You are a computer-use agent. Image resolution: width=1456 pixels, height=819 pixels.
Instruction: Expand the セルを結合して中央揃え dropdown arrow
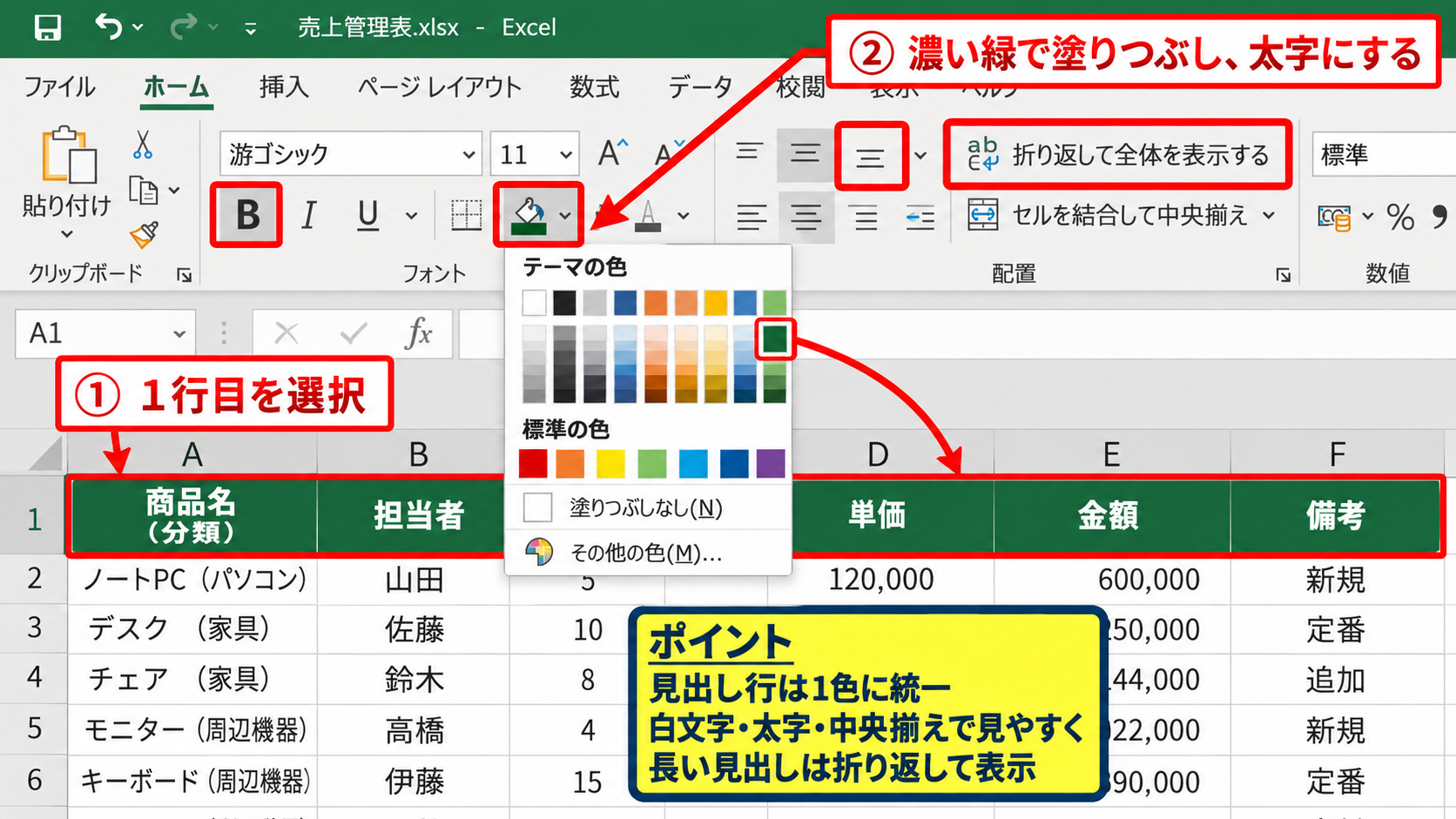pos(1269,215)
